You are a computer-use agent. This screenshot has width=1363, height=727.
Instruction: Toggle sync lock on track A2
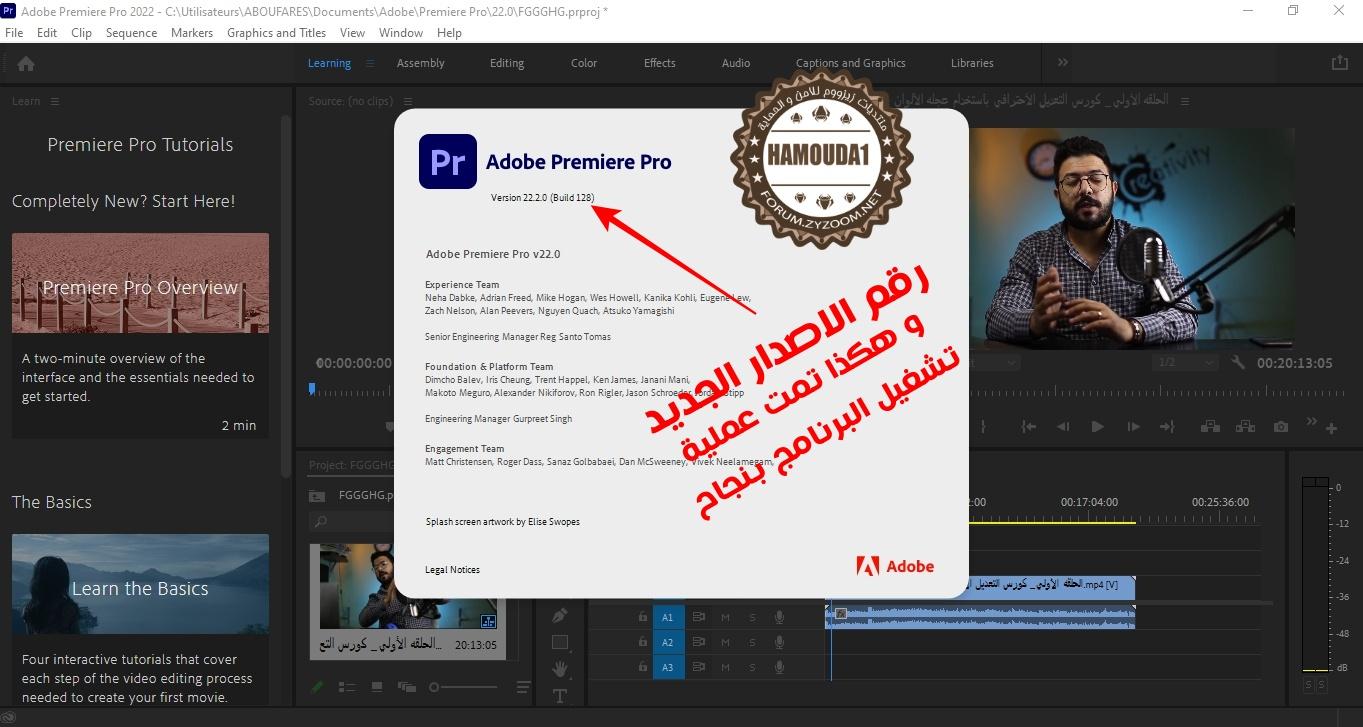[700, 642]
